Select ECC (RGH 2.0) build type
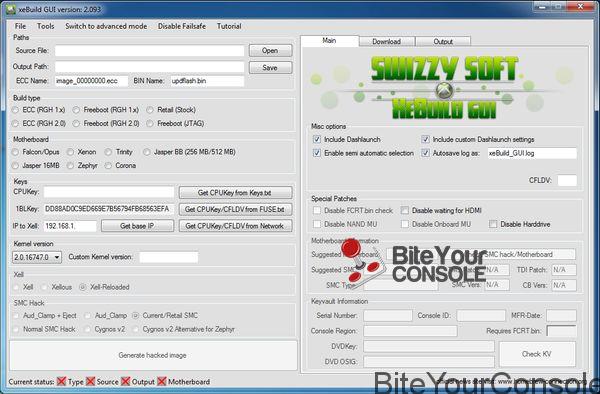This screenshot has height=394, width=600. click(39, 123)
